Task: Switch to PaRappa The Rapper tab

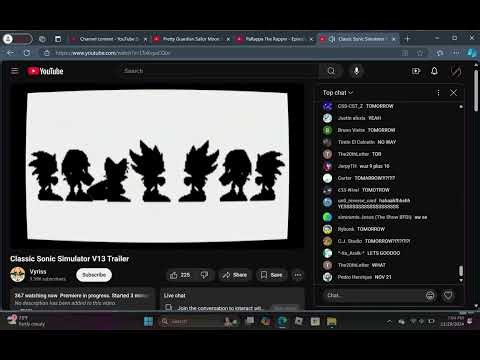Action: [273, 39]
